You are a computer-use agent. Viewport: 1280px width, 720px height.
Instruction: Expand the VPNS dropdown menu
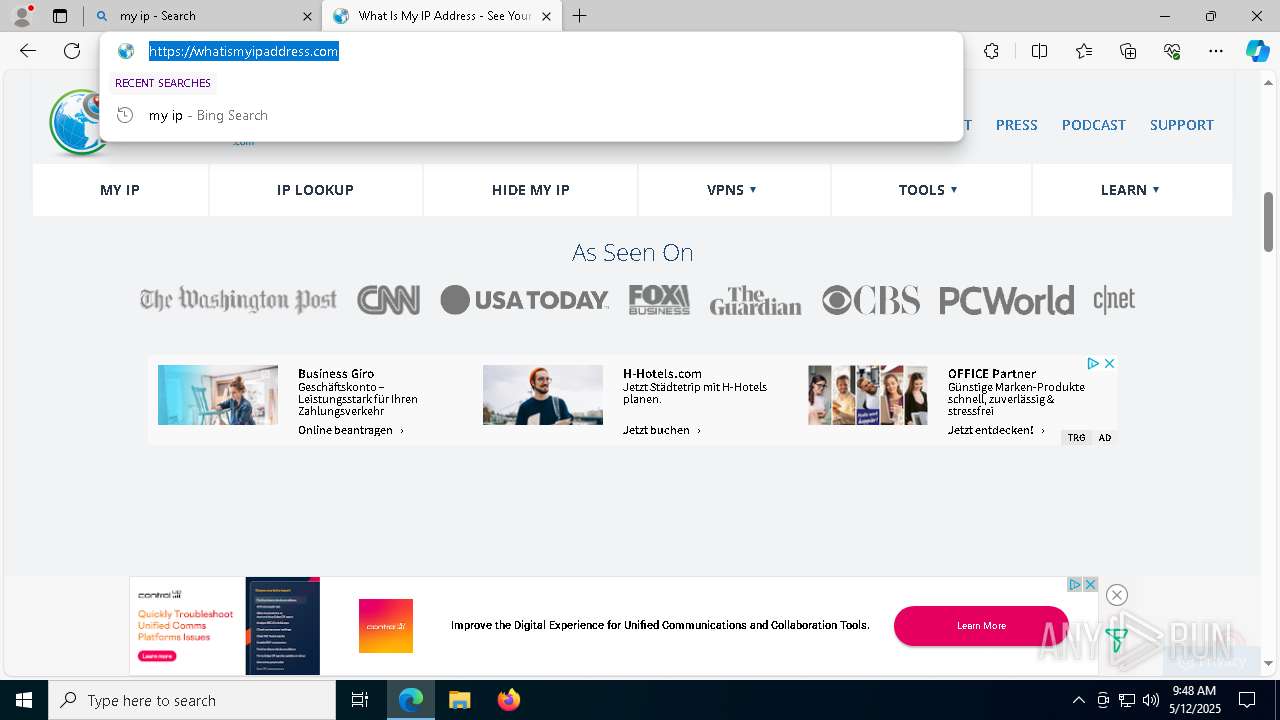pos(732,190)
